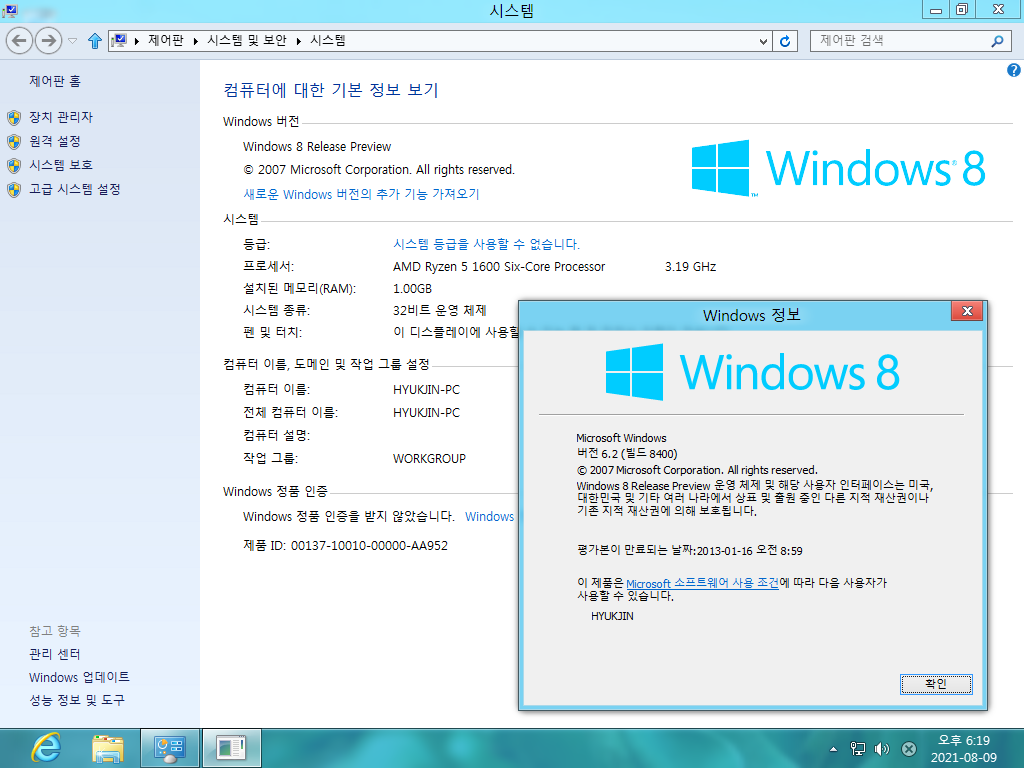Click Windows 8 Release Preview text

pos(317,146)
